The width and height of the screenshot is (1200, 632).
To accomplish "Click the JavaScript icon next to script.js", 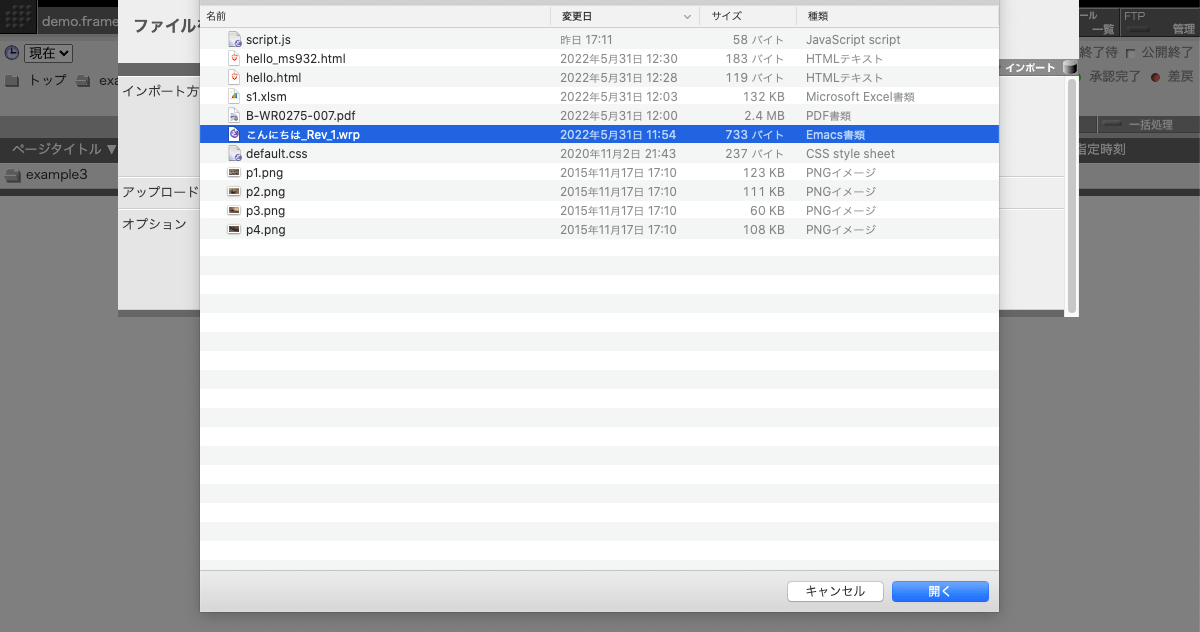I will tap(234, 39).
